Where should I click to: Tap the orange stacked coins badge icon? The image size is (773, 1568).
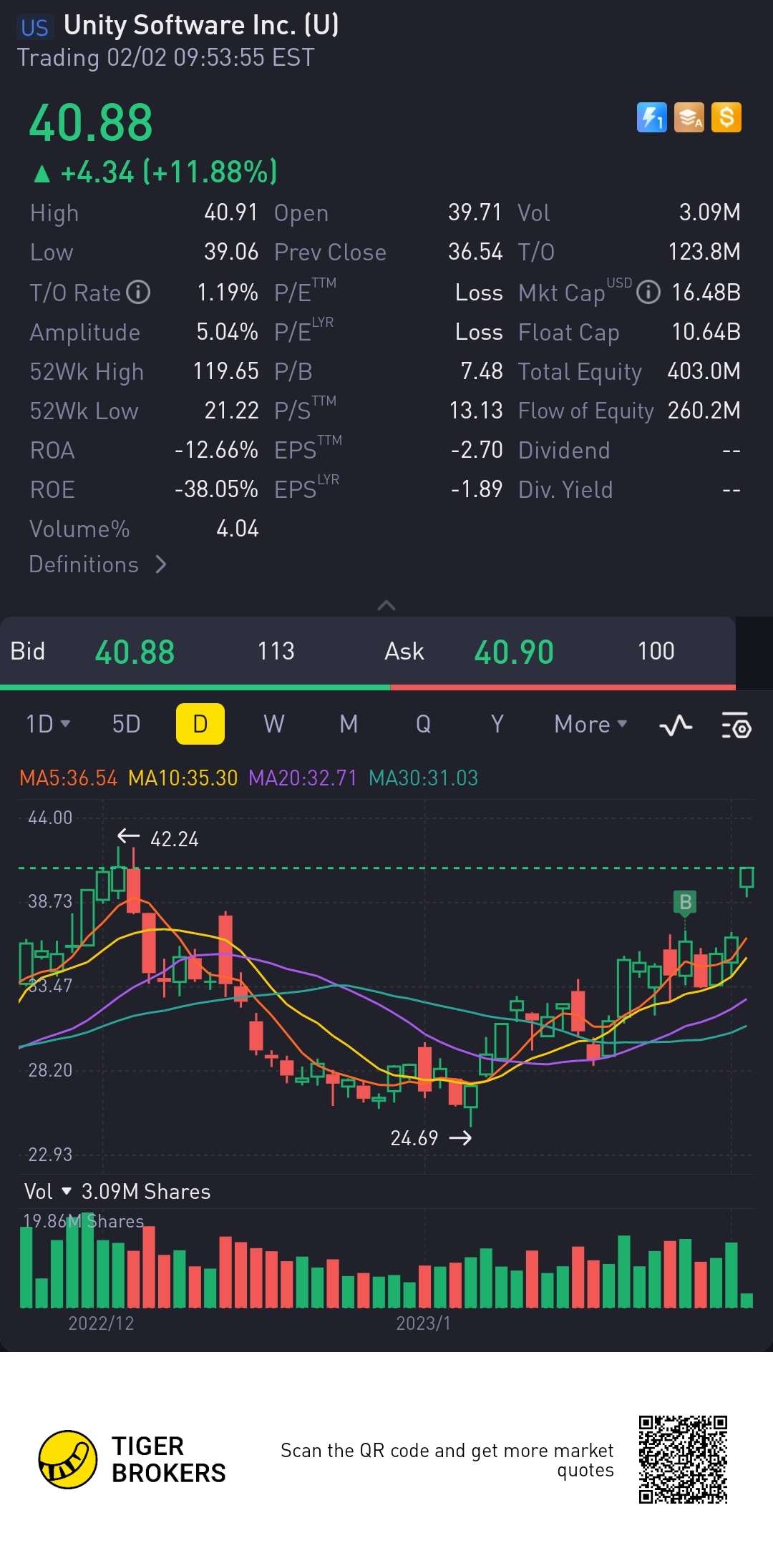[x=689, y=117]
